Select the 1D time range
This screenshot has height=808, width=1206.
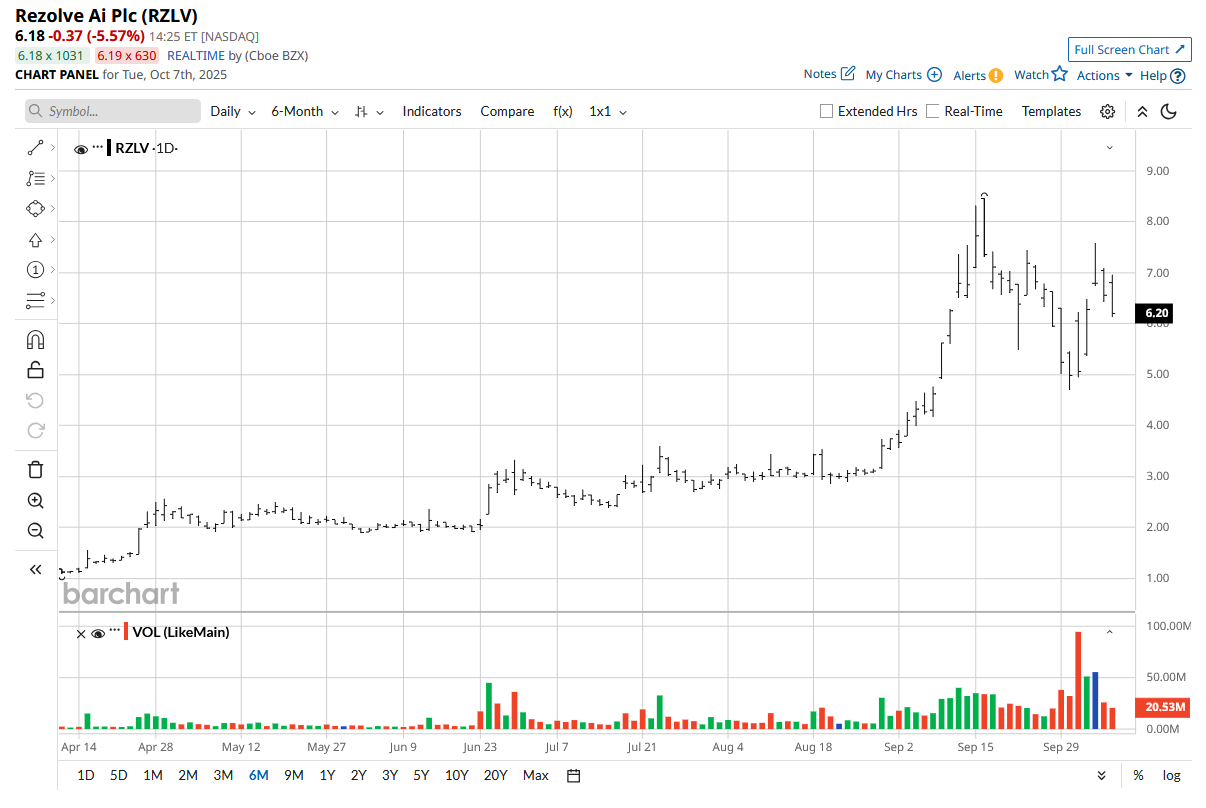point(86,775)
